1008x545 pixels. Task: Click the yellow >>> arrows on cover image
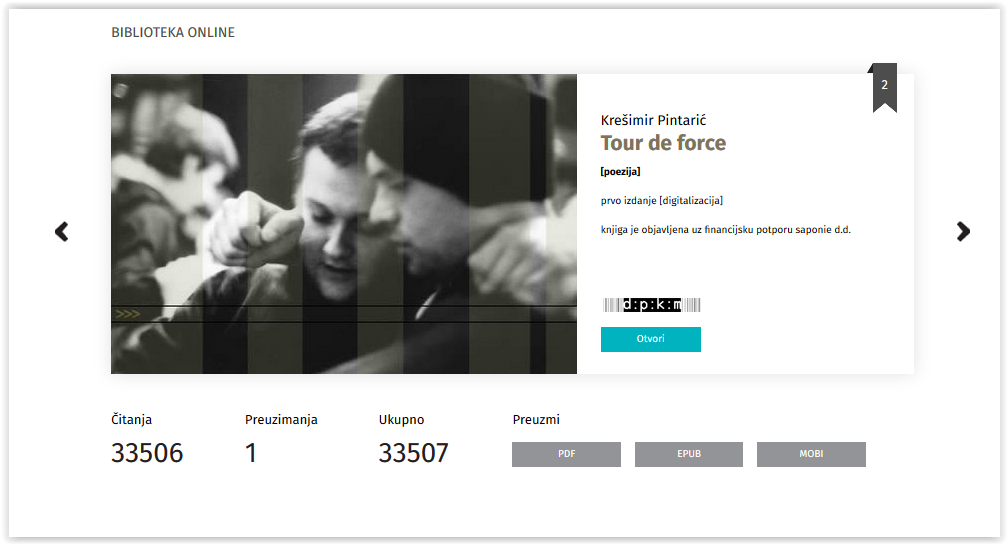(x=128, y=314)
